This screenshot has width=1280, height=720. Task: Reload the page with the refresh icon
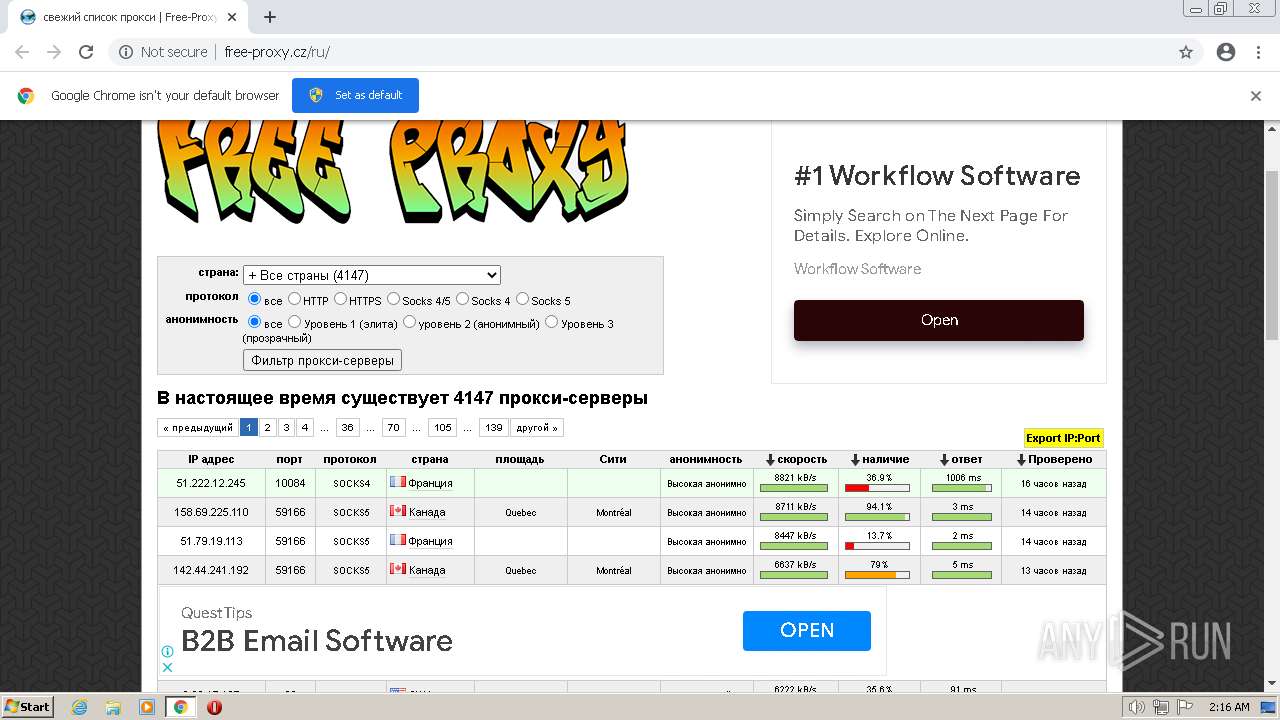86,52
